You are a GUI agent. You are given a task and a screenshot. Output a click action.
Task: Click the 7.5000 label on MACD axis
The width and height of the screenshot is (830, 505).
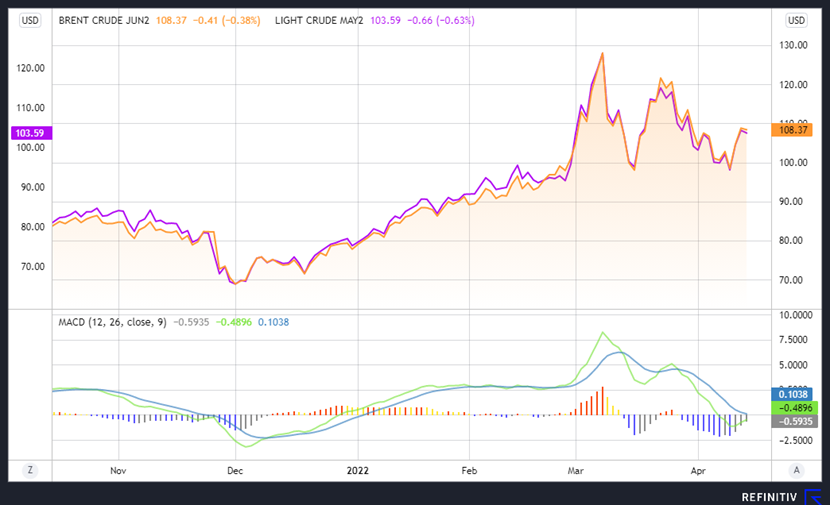click(x=793, y=340)
